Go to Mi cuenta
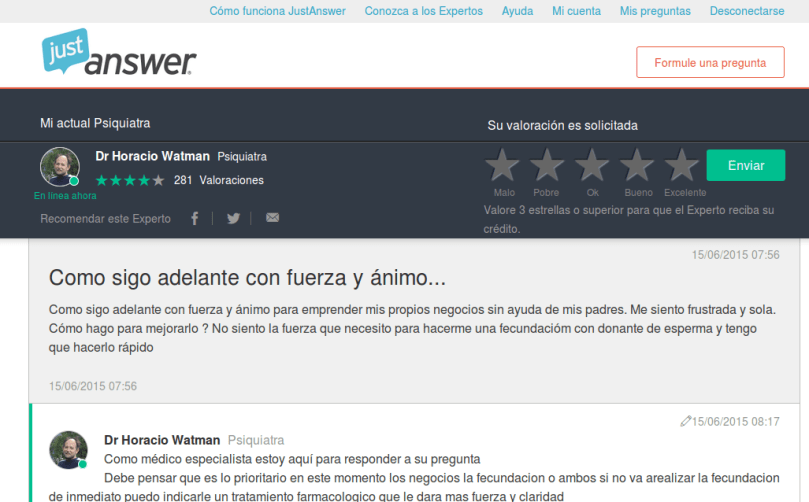 click(x=576, y=11)
